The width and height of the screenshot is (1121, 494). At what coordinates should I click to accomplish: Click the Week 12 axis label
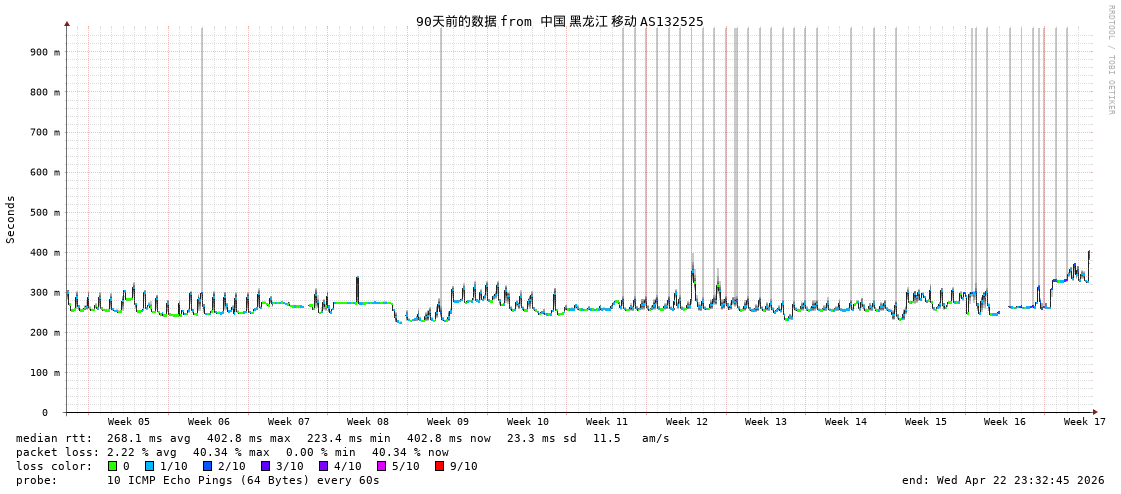[686, 422]
